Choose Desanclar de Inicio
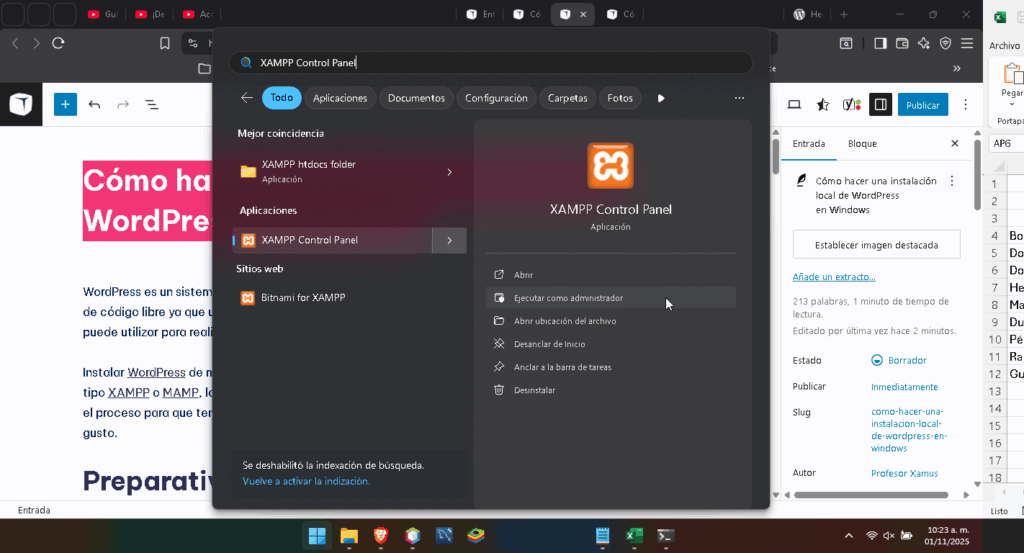Image resolution: width=1024 pixels, height=553 pixels. point(610,344)
